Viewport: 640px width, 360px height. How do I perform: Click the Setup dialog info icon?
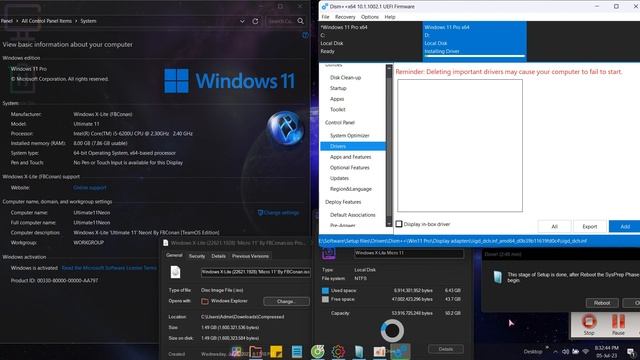click(x=498, y=277)
